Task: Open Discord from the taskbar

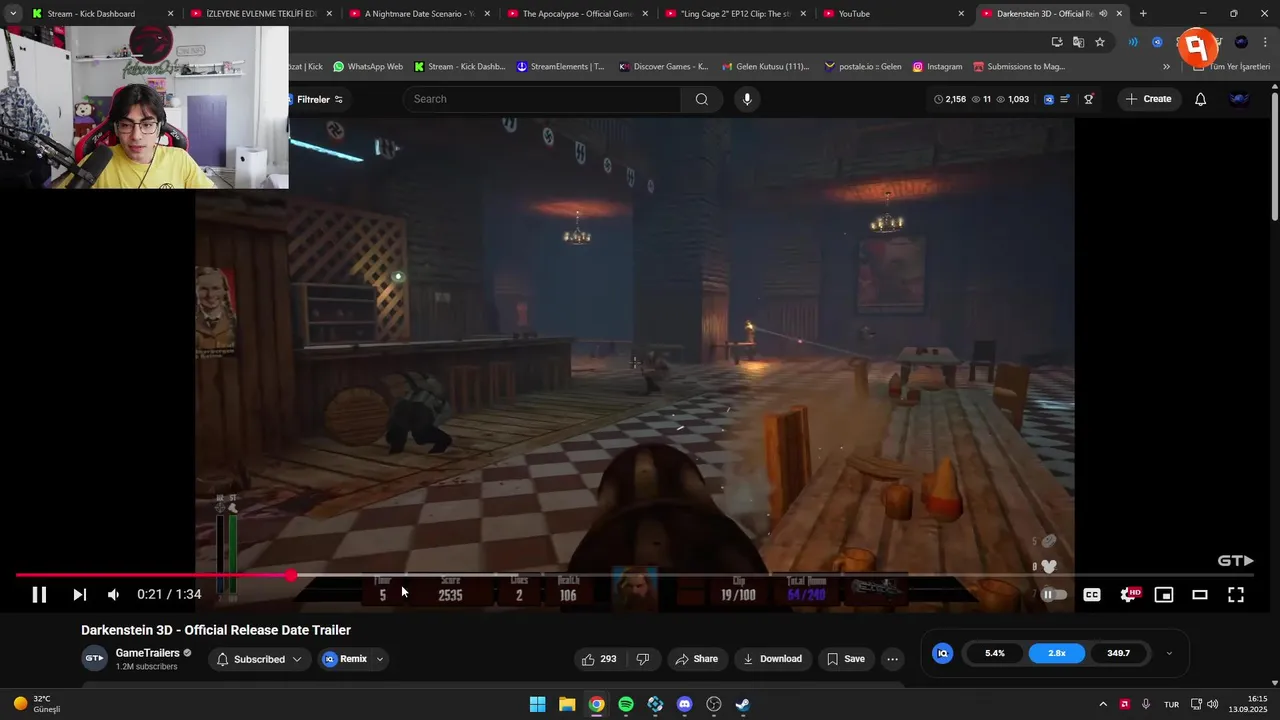Action: tap(684, 704)
